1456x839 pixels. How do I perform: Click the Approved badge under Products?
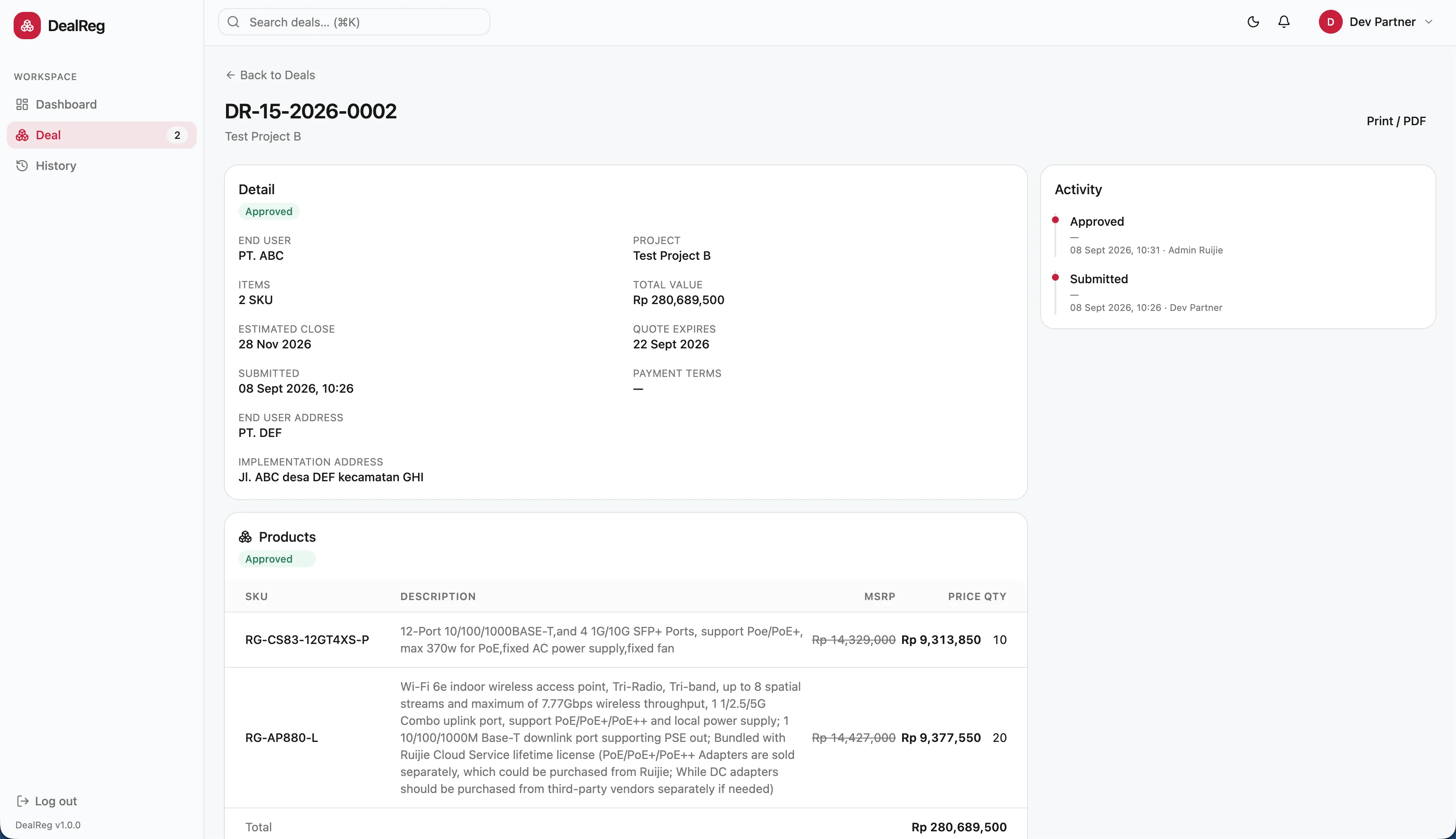[277, 559]
